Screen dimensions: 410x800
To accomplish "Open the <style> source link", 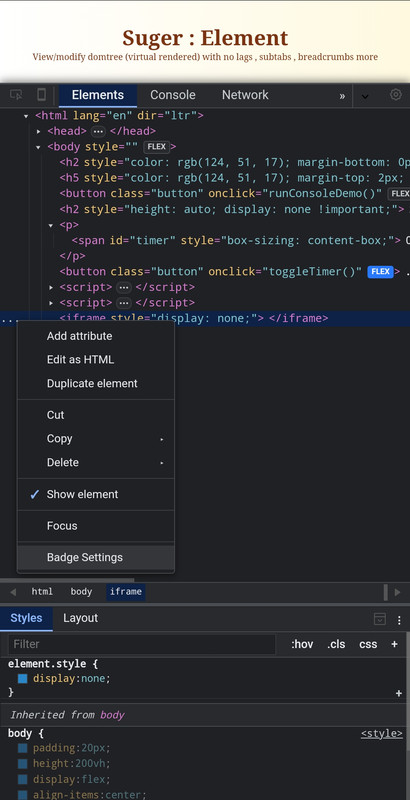I will pyautogui.click(x=381, y=734).
